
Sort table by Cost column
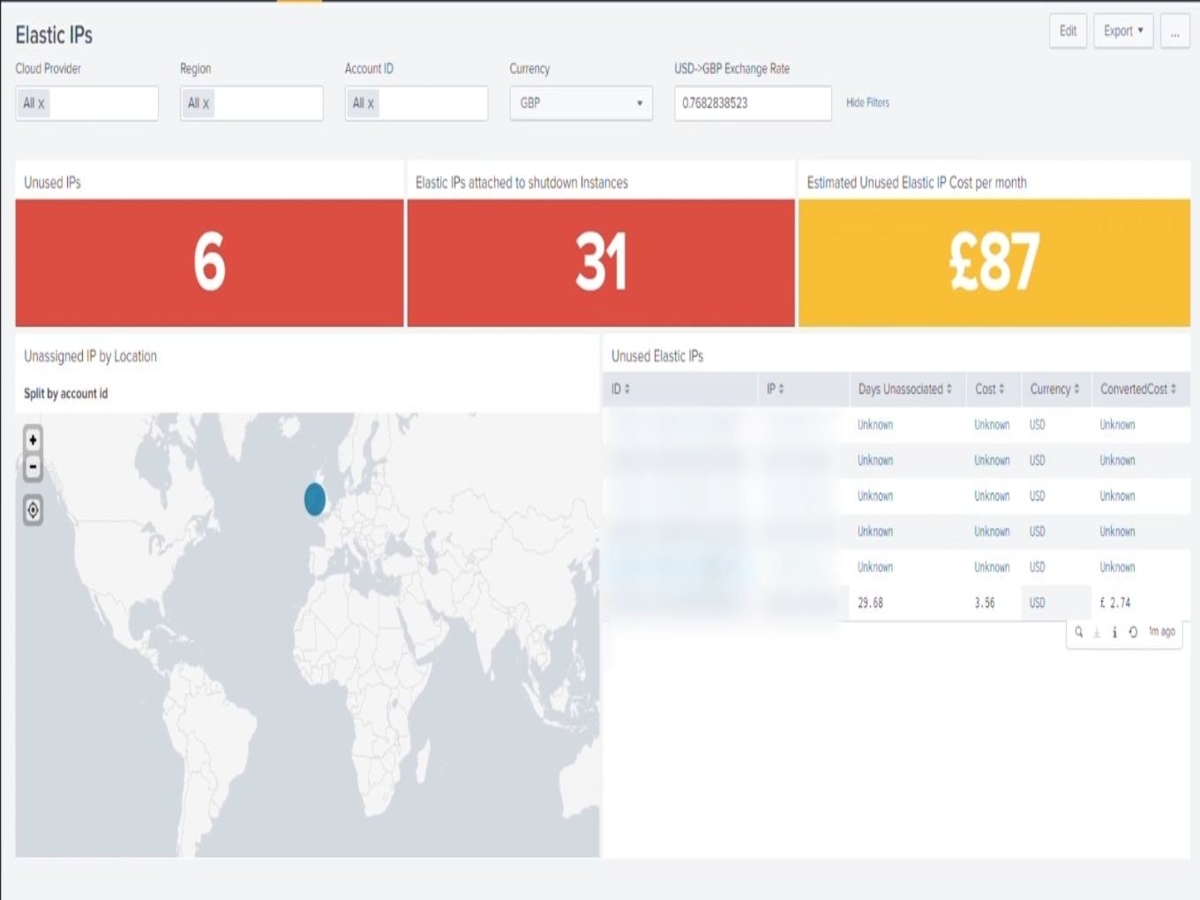[990, 389]
